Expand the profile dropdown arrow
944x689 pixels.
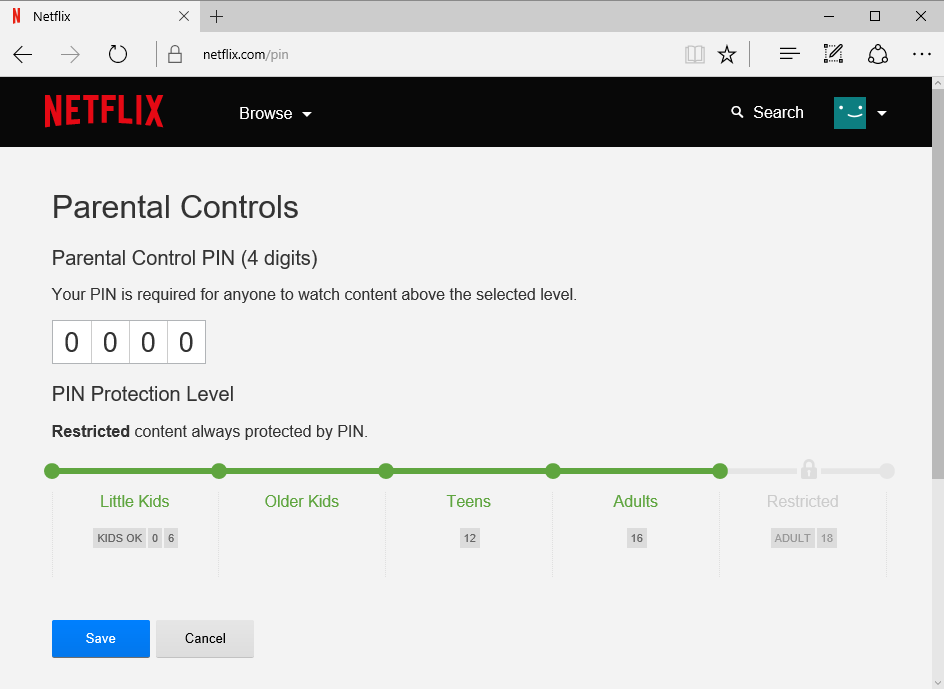(882, 113)
